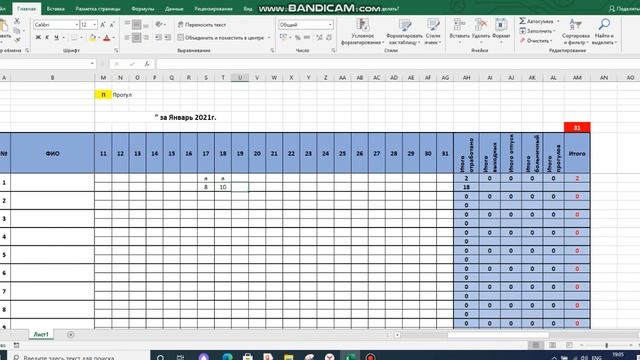The height and width of the screenshot is (360, 640).
Task: Open the font size 12 dropdown
Action: 95,25
